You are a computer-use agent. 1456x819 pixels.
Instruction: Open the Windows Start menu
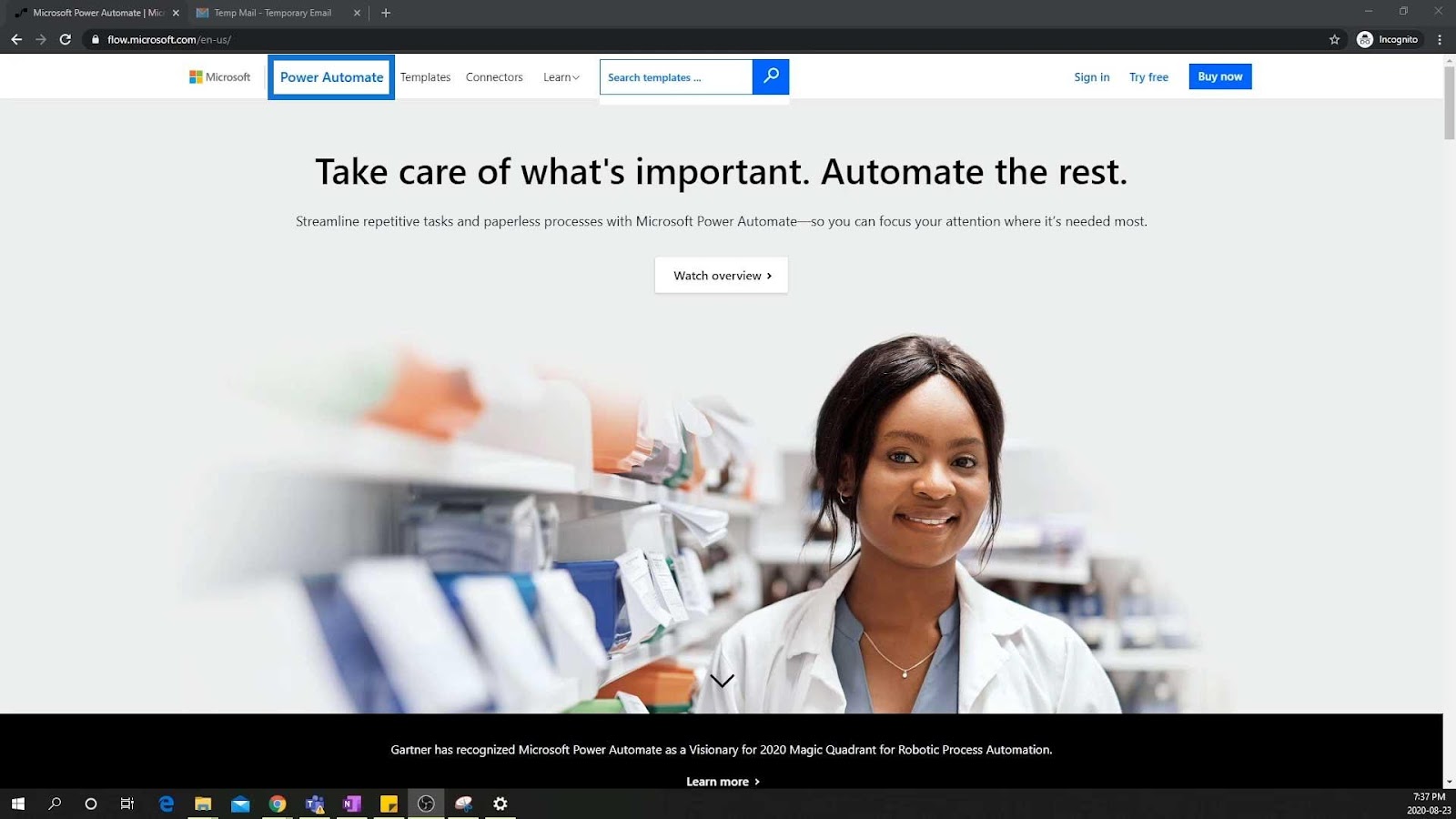(x=17, y=804)
